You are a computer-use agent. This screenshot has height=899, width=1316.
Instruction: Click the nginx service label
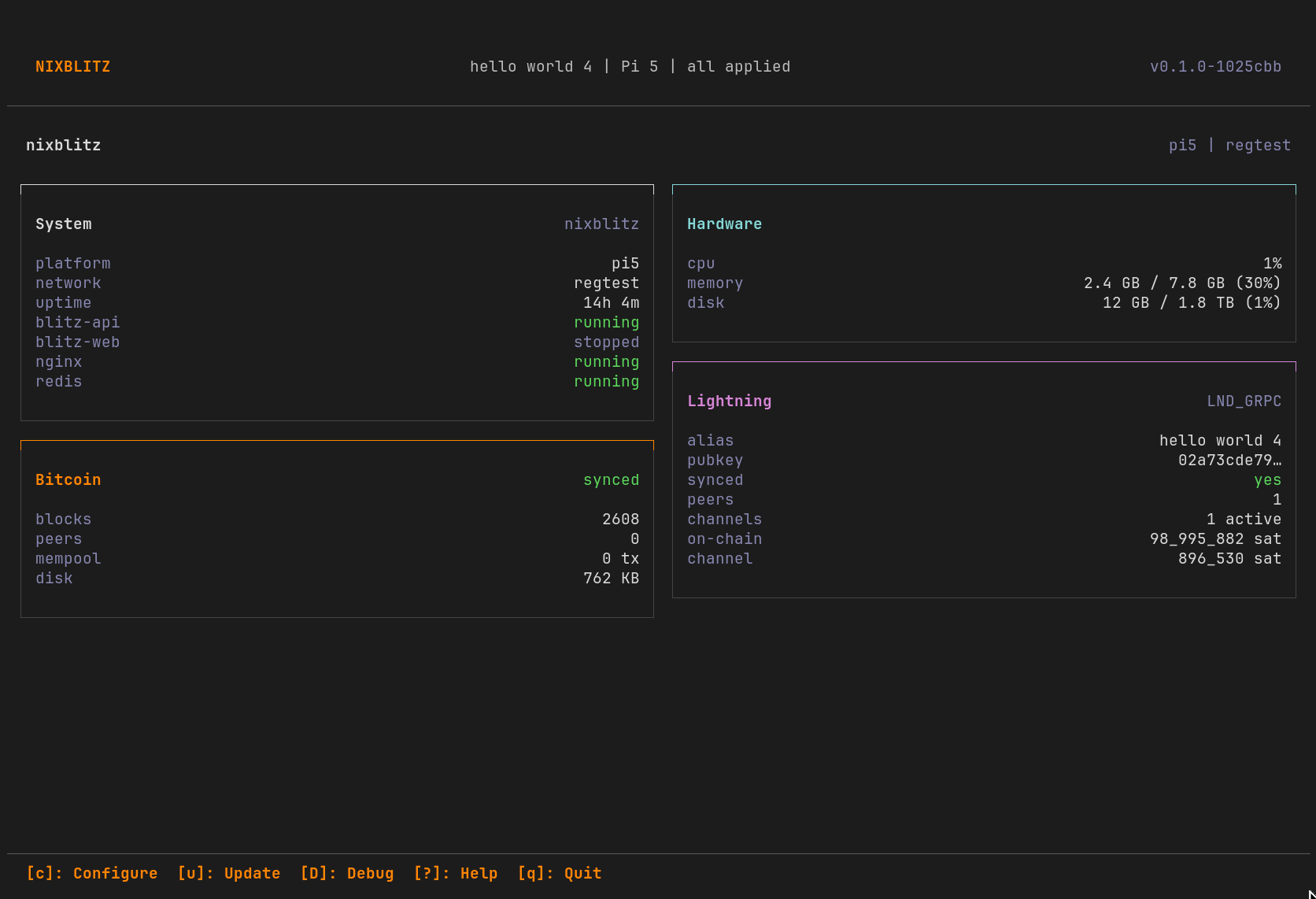pos(59,362)
